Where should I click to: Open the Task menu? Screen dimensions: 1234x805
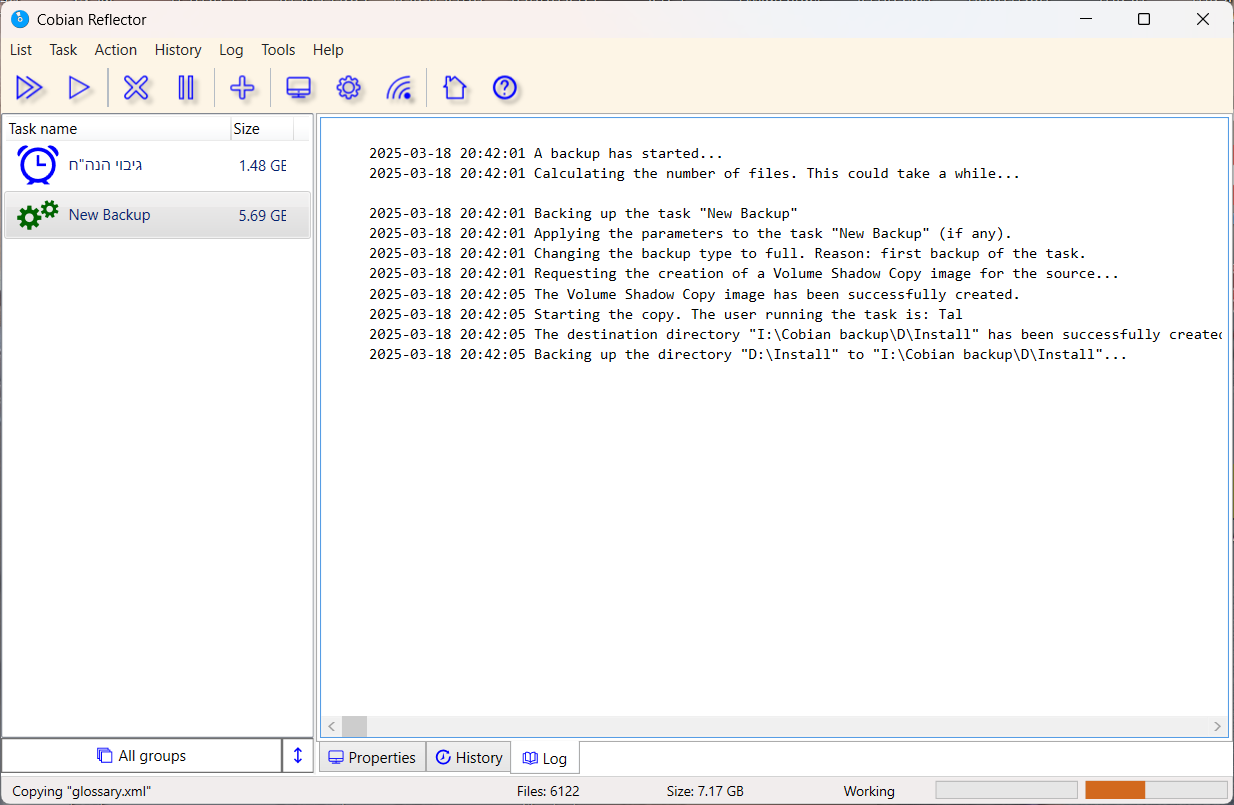pos(63,50)
